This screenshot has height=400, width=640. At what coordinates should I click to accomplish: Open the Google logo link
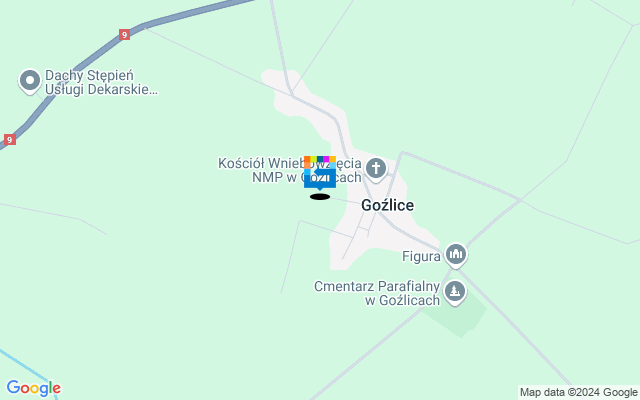(33, 388)
